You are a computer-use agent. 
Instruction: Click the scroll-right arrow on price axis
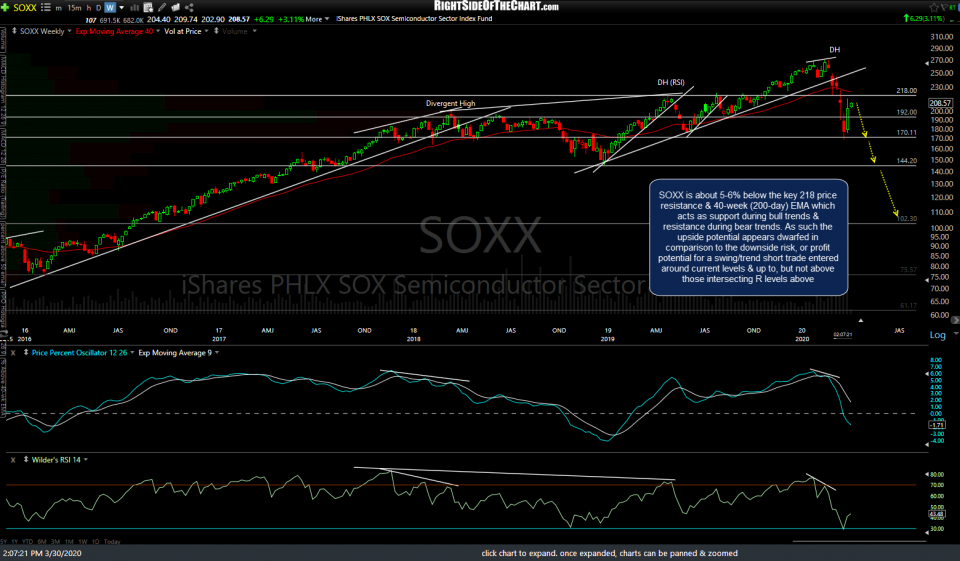(x=954, y=320)
